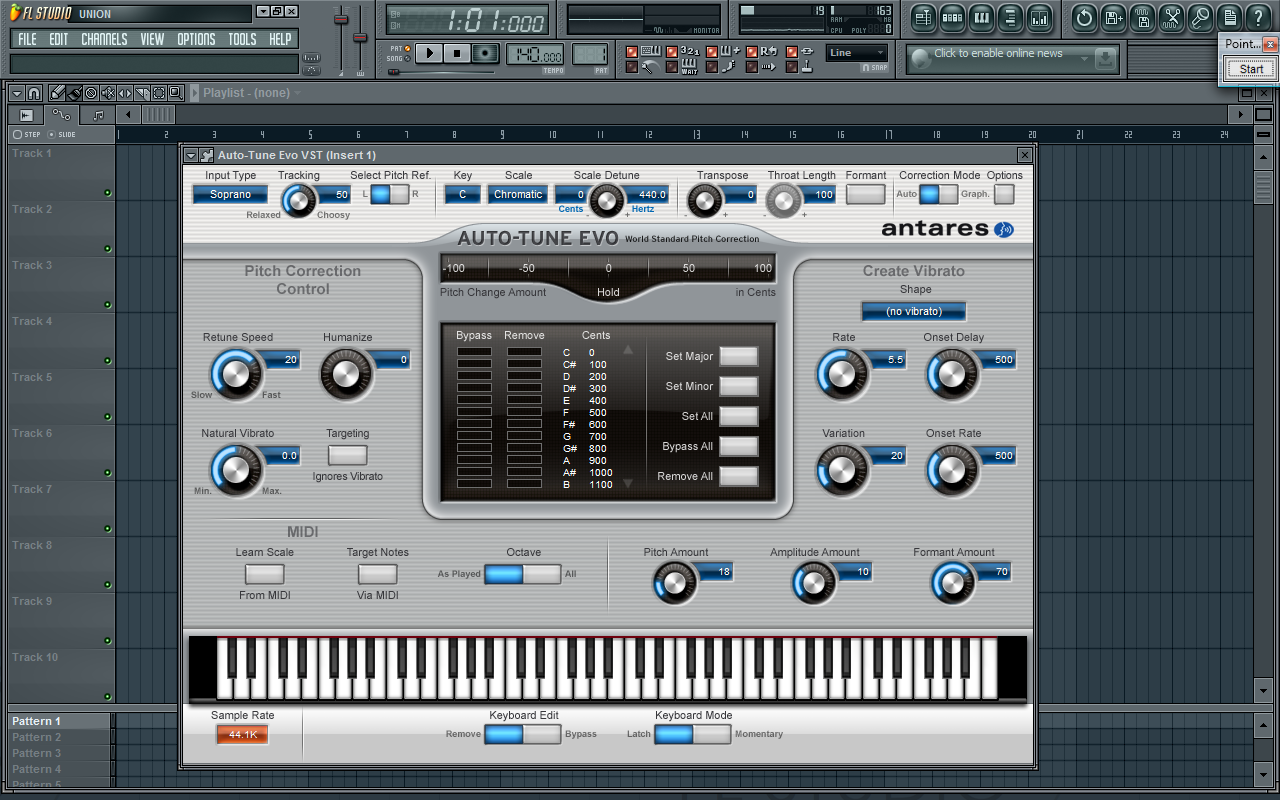Open the playlist view from the toolbar
The width and height of the screenshot is (1280, 800).
coord(923,17)
